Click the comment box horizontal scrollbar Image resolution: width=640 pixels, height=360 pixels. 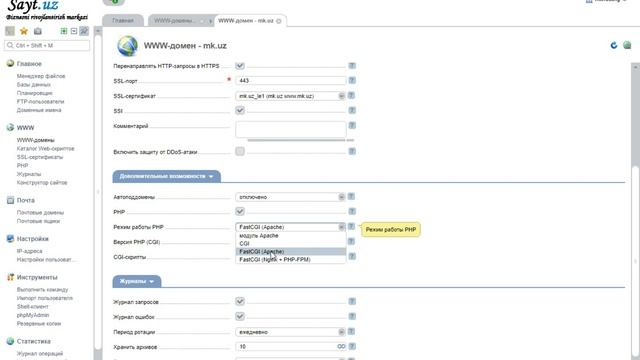click(x=296, y=140)
